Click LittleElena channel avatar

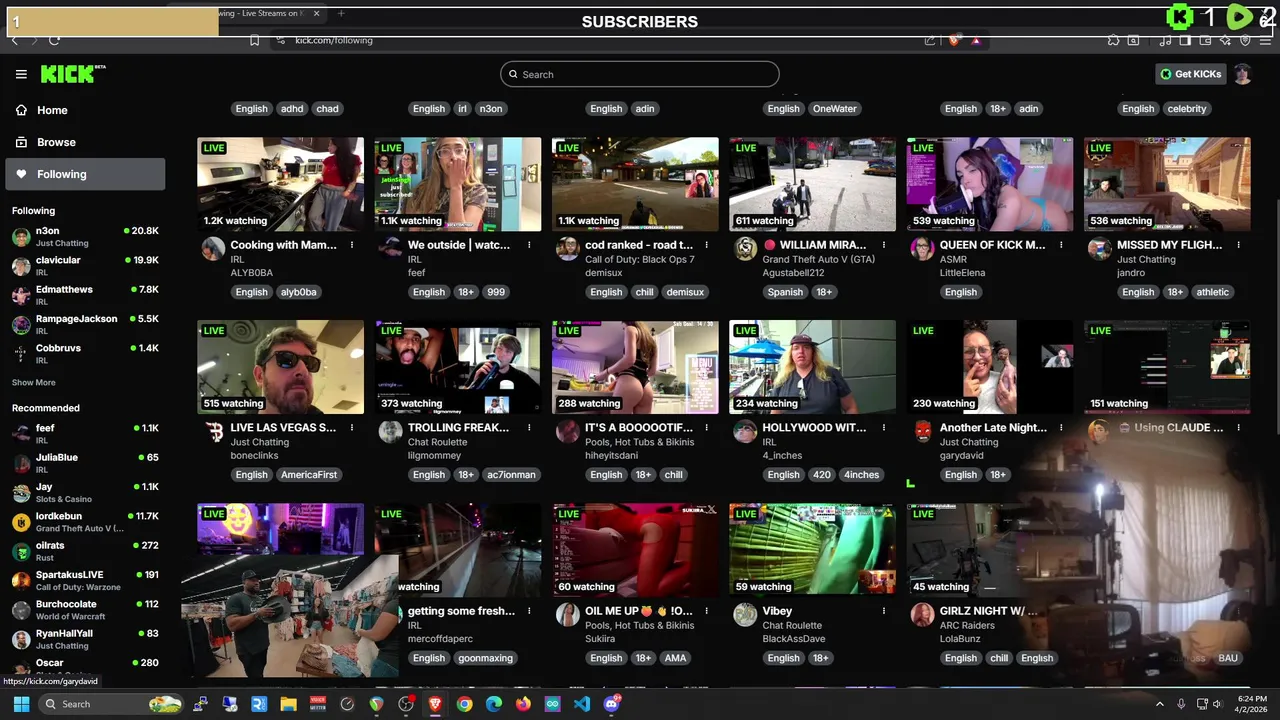pos(922,249)
